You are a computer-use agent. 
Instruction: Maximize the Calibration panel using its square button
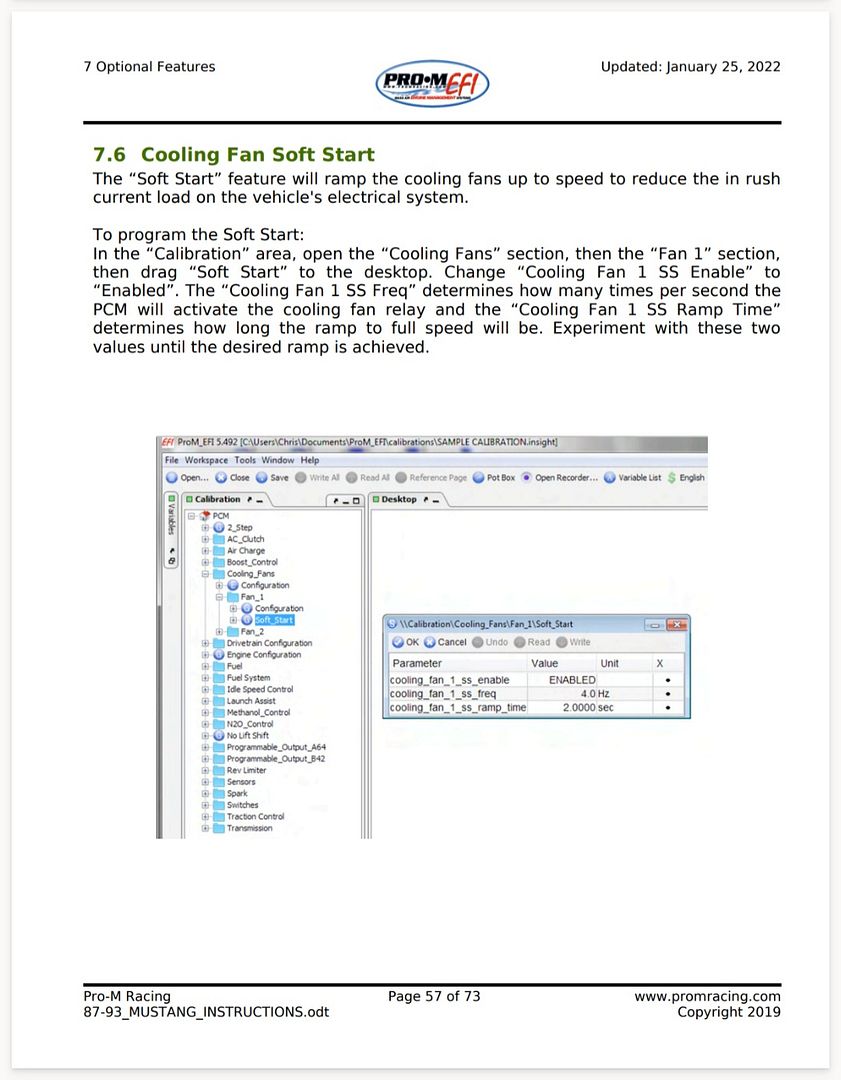[355, 501]
